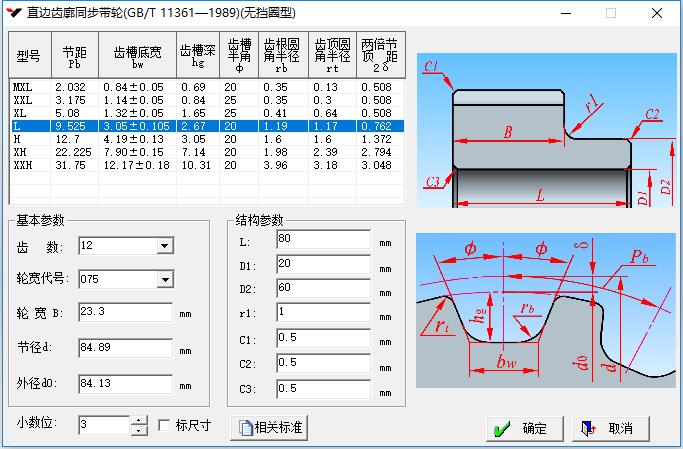Image resolution: width=683 pixels, height=449 pixels.
Task: Click the 节距 Pb column header
Action: [x=74, y=55]
